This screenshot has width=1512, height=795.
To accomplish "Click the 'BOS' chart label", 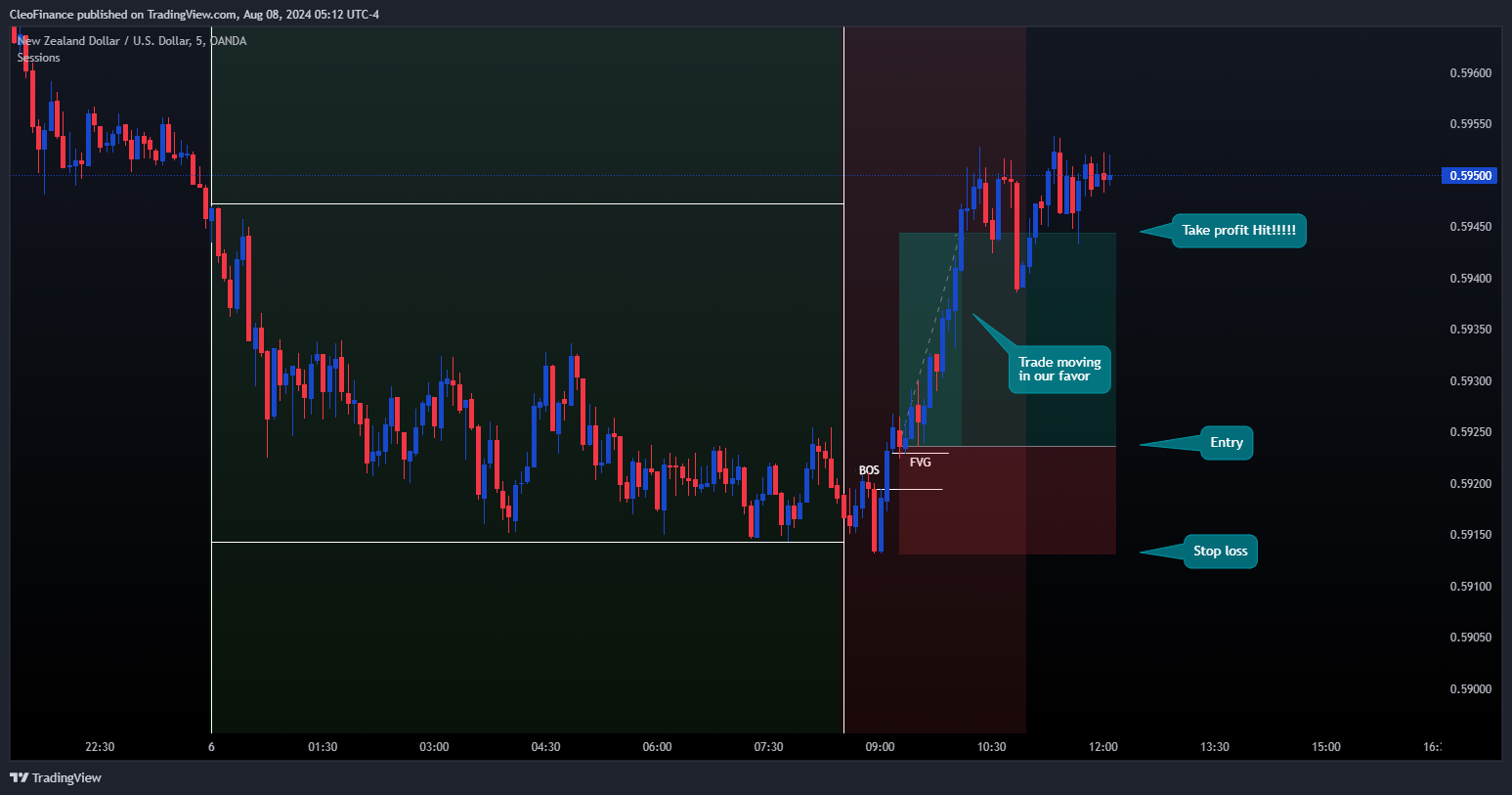I will click(x=869, y=470).
